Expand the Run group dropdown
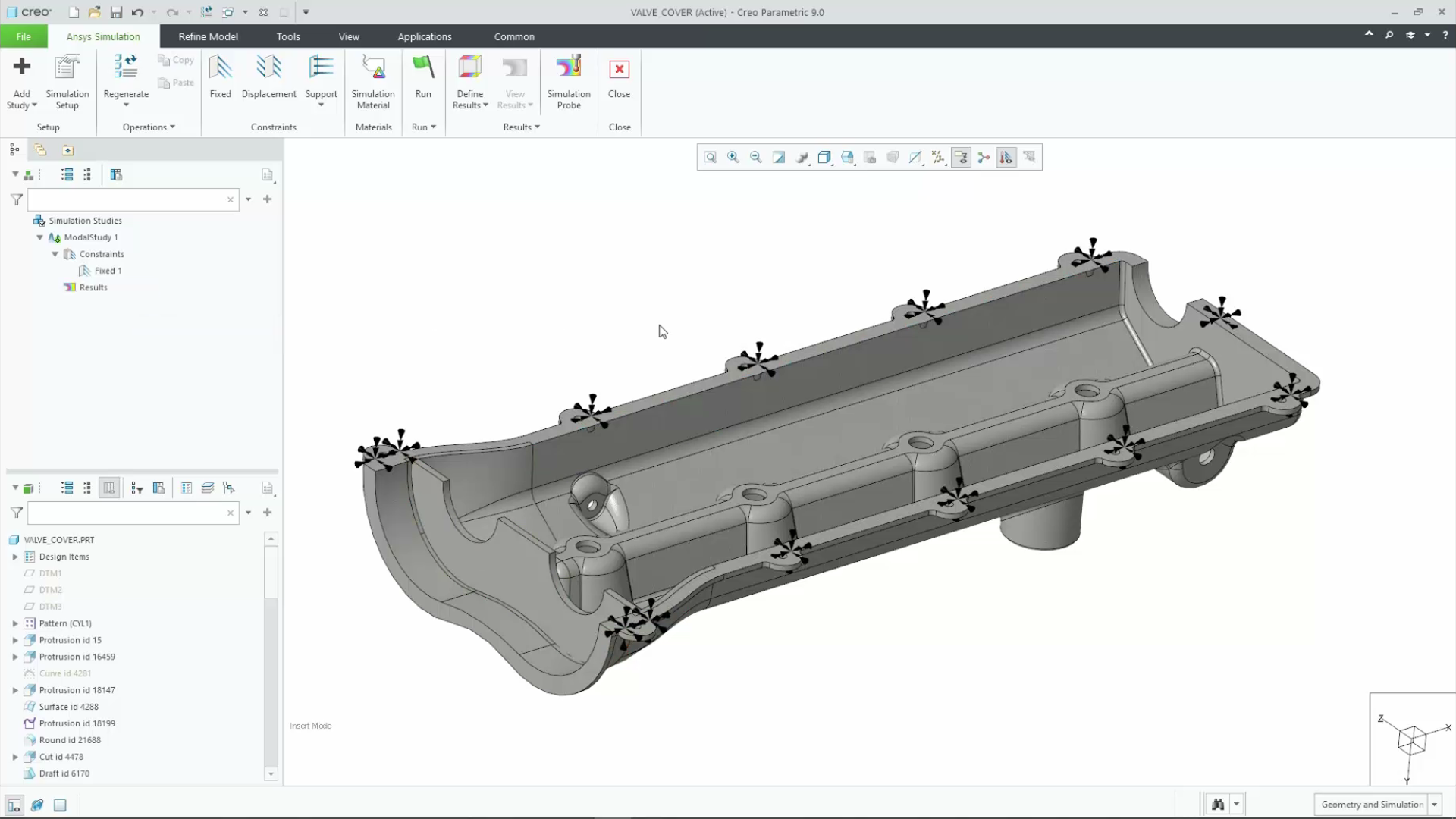This screenshot has height=819, width=1456. pos(423,127)
